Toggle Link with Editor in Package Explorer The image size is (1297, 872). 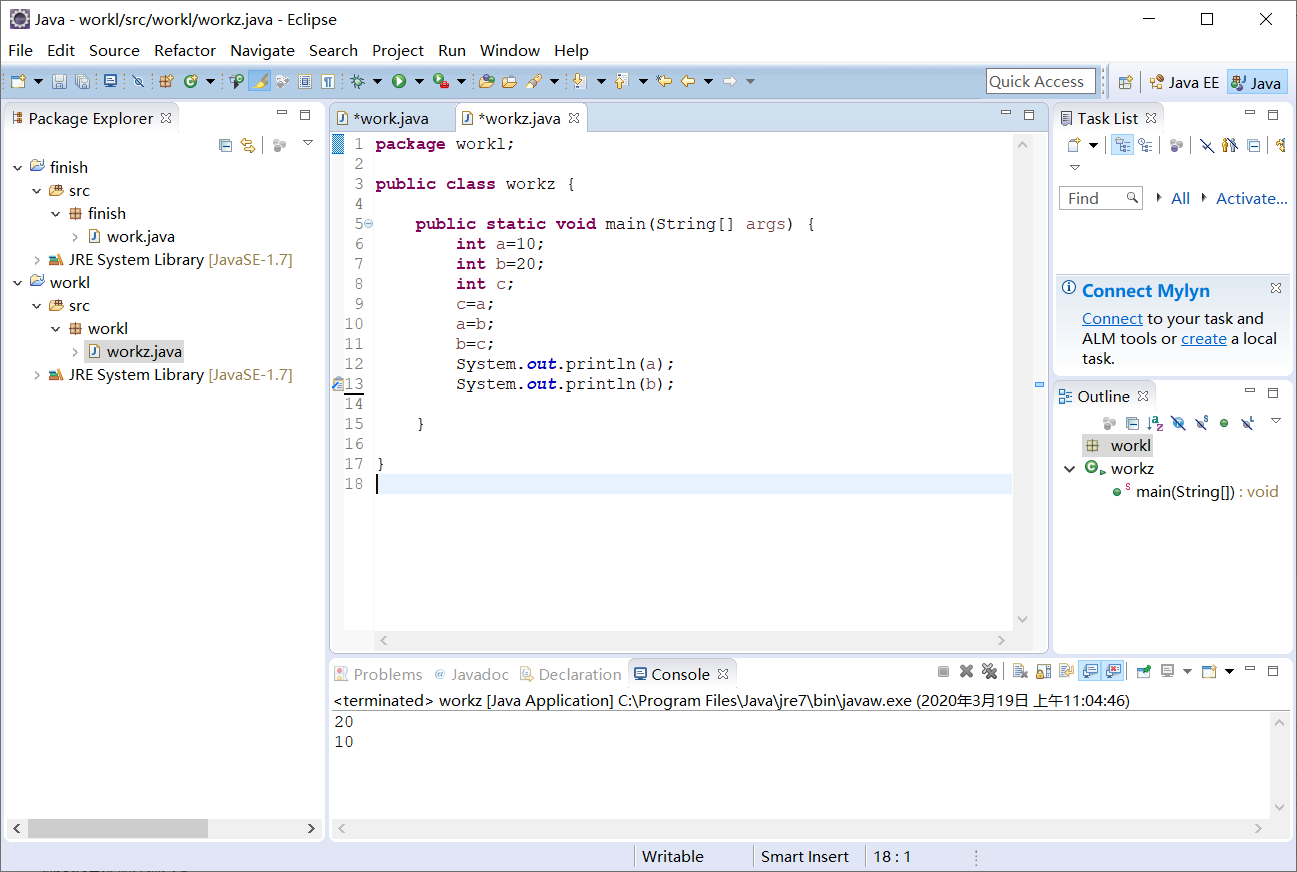click(248, 145)
